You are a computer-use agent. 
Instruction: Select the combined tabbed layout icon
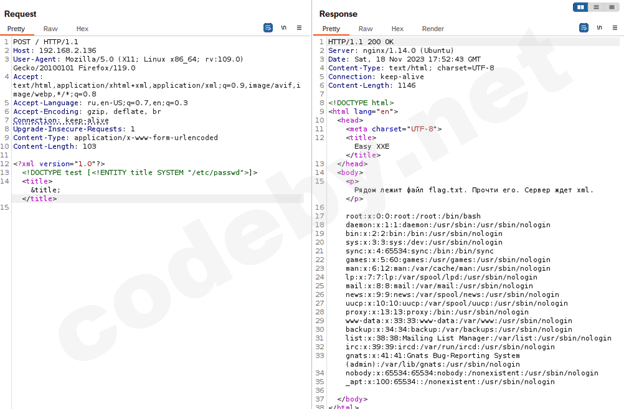(611, 7)
